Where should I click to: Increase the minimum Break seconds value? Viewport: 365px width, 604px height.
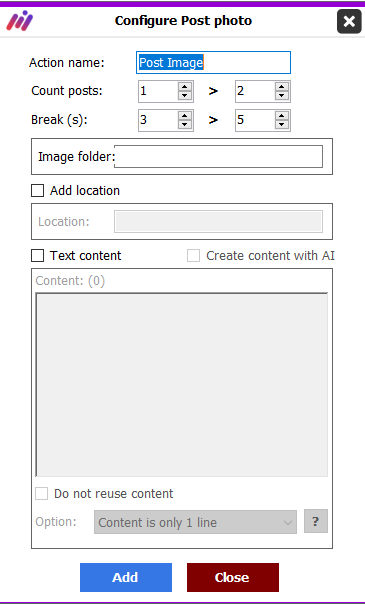click(x=185, y=116)
